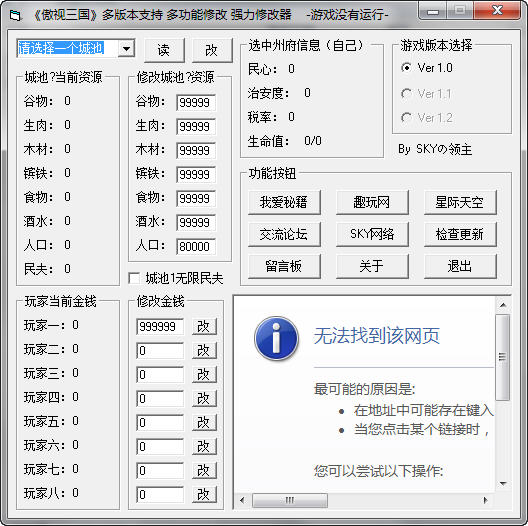The width and height of the screenshot is (528, 526).
Task: Choose the Ver 1.2 version option
Action: coord(406,118)
